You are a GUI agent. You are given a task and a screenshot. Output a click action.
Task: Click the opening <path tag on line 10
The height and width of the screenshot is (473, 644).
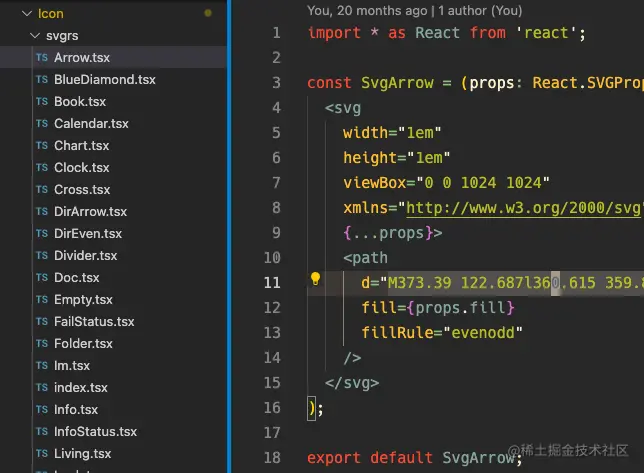tap(366, 258)
